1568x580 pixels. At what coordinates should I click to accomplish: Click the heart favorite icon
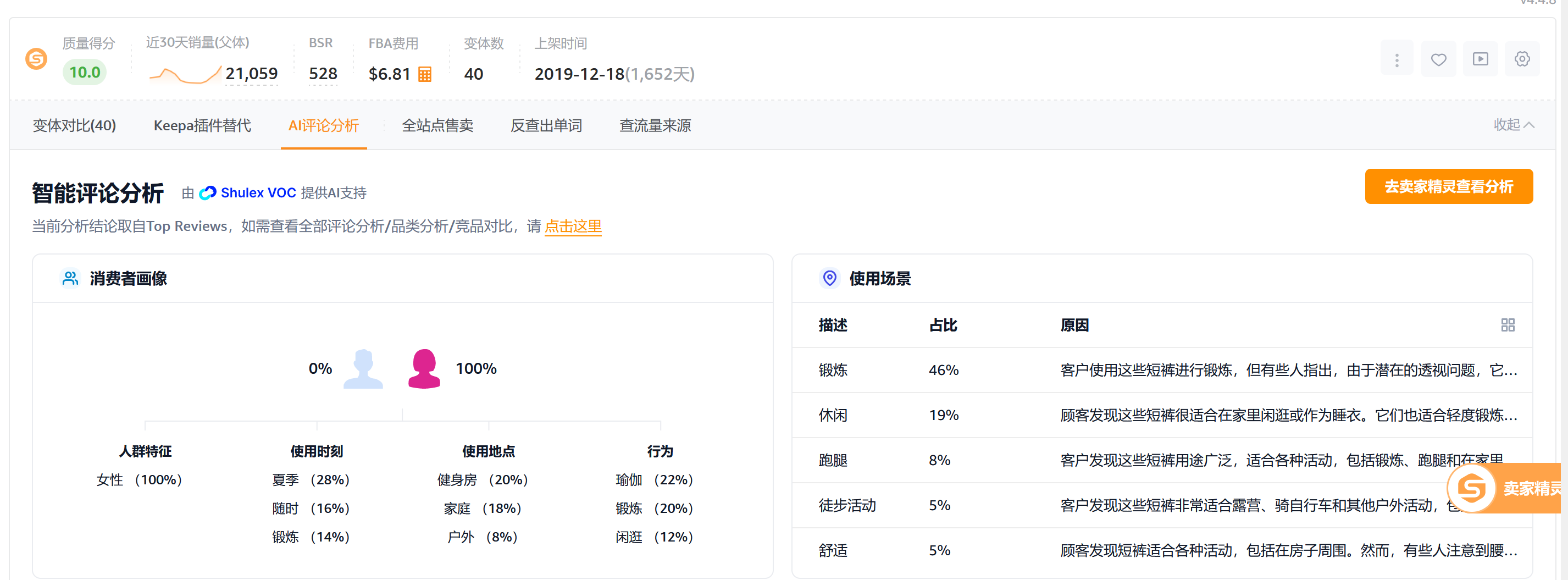[x=1438, y=59]
